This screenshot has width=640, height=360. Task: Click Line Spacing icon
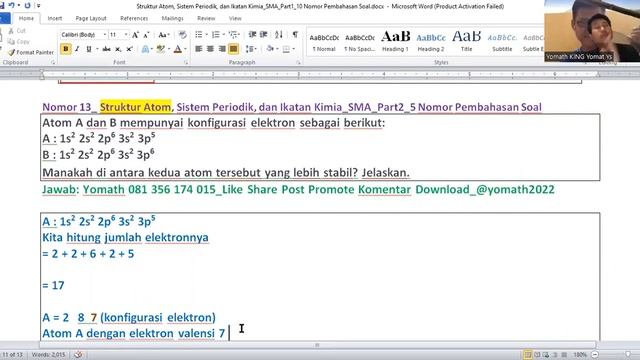tap(249, 49)
